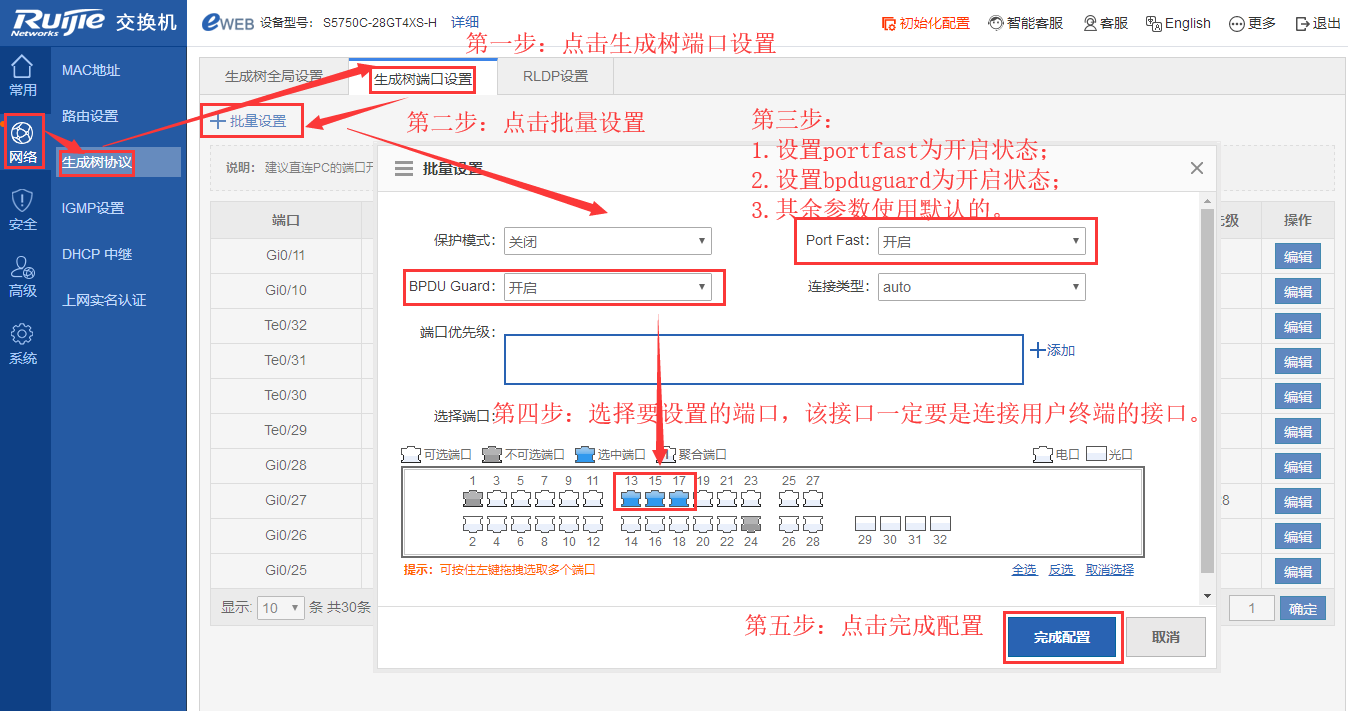
Task: Toggle selection of port 15
Action: coord(655,498)
